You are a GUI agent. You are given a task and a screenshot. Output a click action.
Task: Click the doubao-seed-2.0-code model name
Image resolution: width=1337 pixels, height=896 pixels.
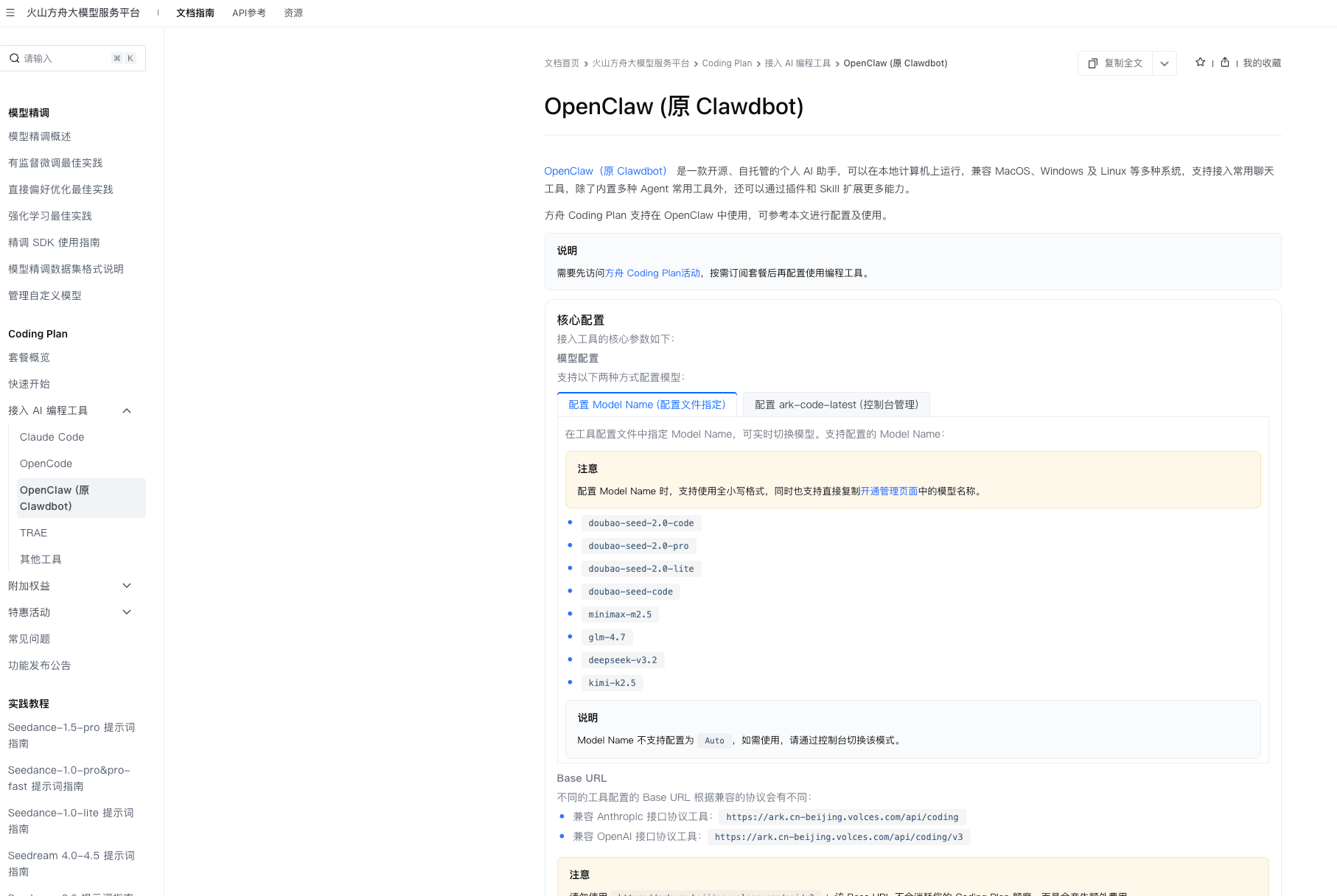click(x=641, y=523)
